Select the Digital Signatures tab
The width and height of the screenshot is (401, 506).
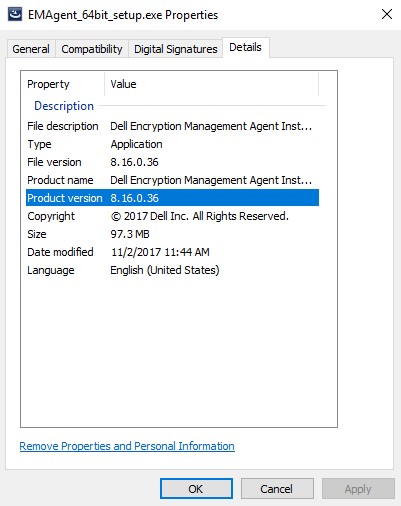[176, 49]
